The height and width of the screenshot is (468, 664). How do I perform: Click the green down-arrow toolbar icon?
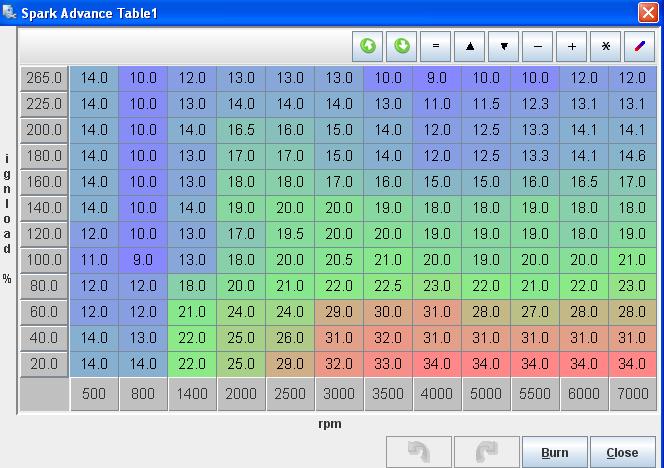[401, 46]
